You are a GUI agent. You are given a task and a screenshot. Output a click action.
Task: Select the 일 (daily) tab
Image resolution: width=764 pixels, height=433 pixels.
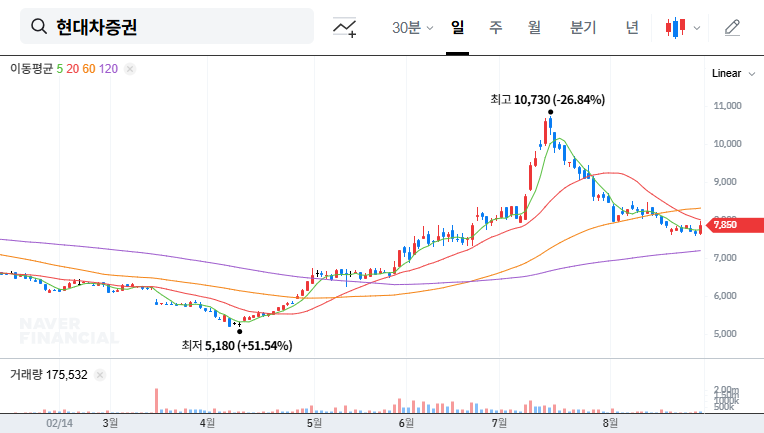click(457, 27)
